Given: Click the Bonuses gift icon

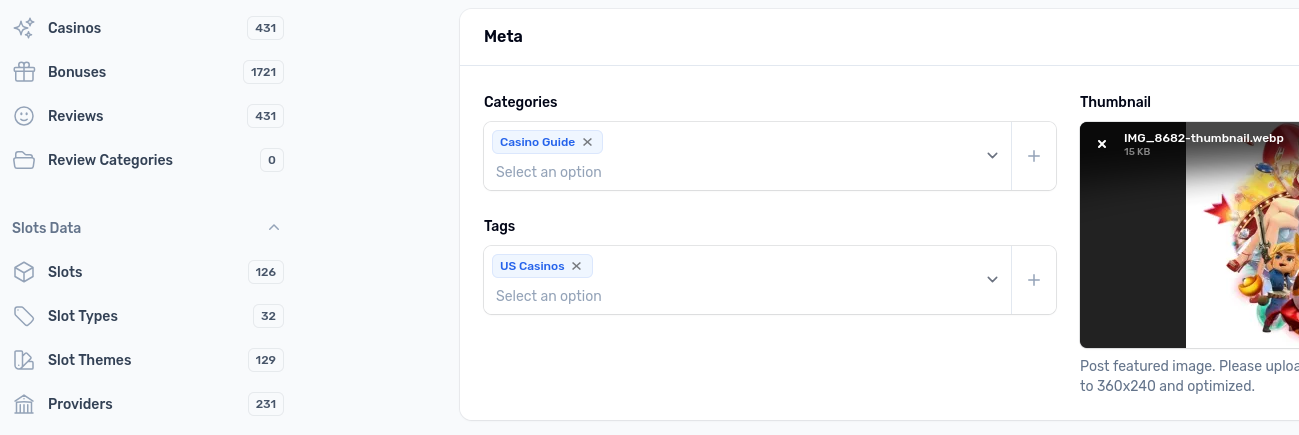Looking at the screenshot, I should pos(24,72).
